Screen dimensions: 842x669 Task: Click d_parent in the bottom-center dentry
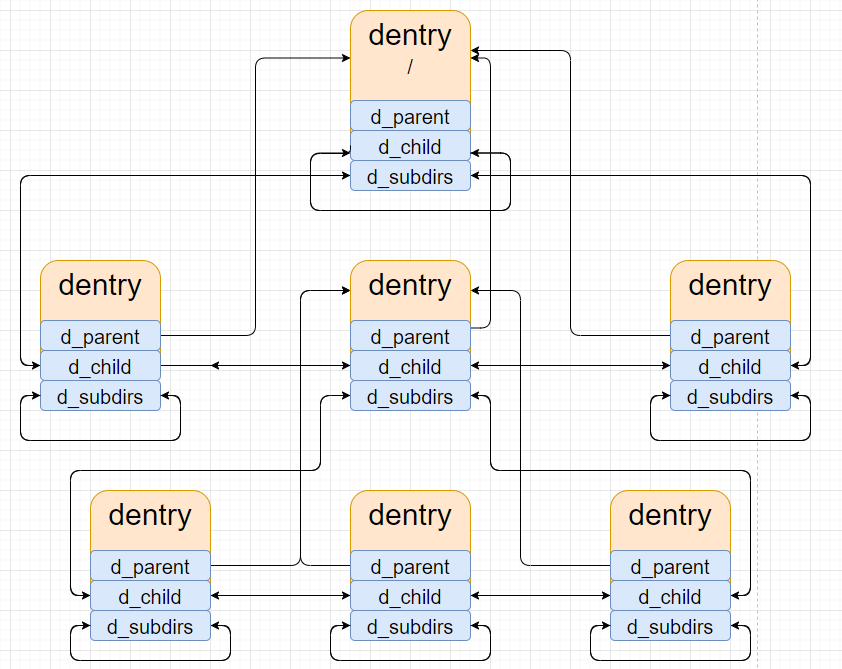click(410, 566)
